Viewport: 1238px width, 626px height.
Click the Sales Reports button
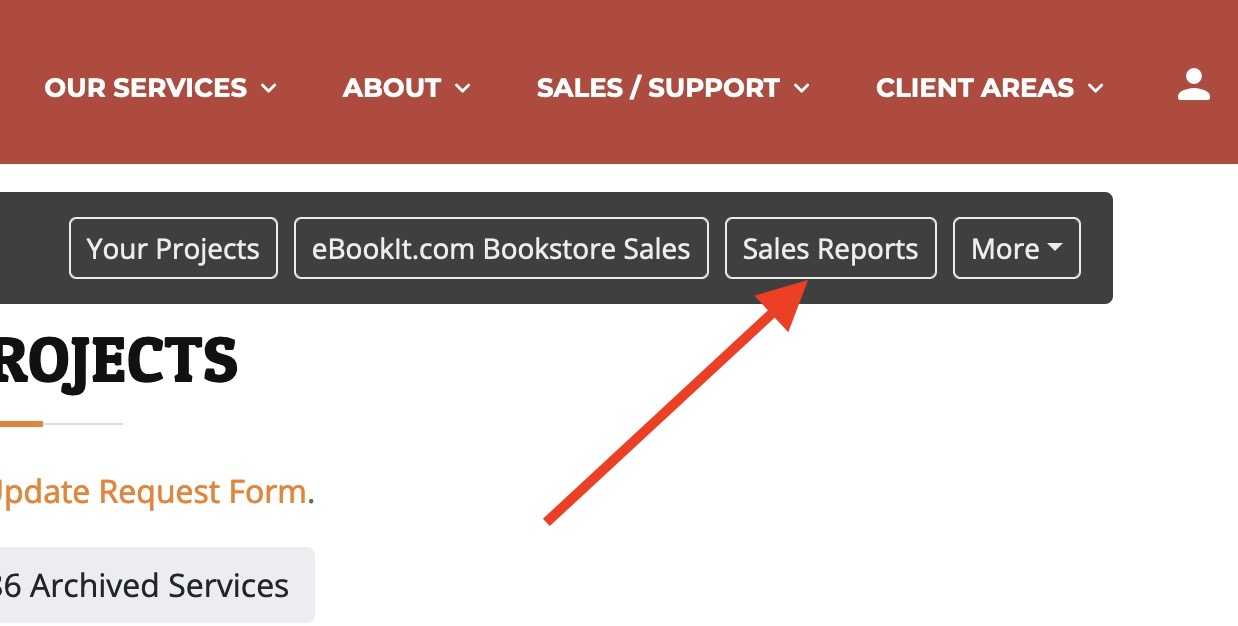coord(830,248)
